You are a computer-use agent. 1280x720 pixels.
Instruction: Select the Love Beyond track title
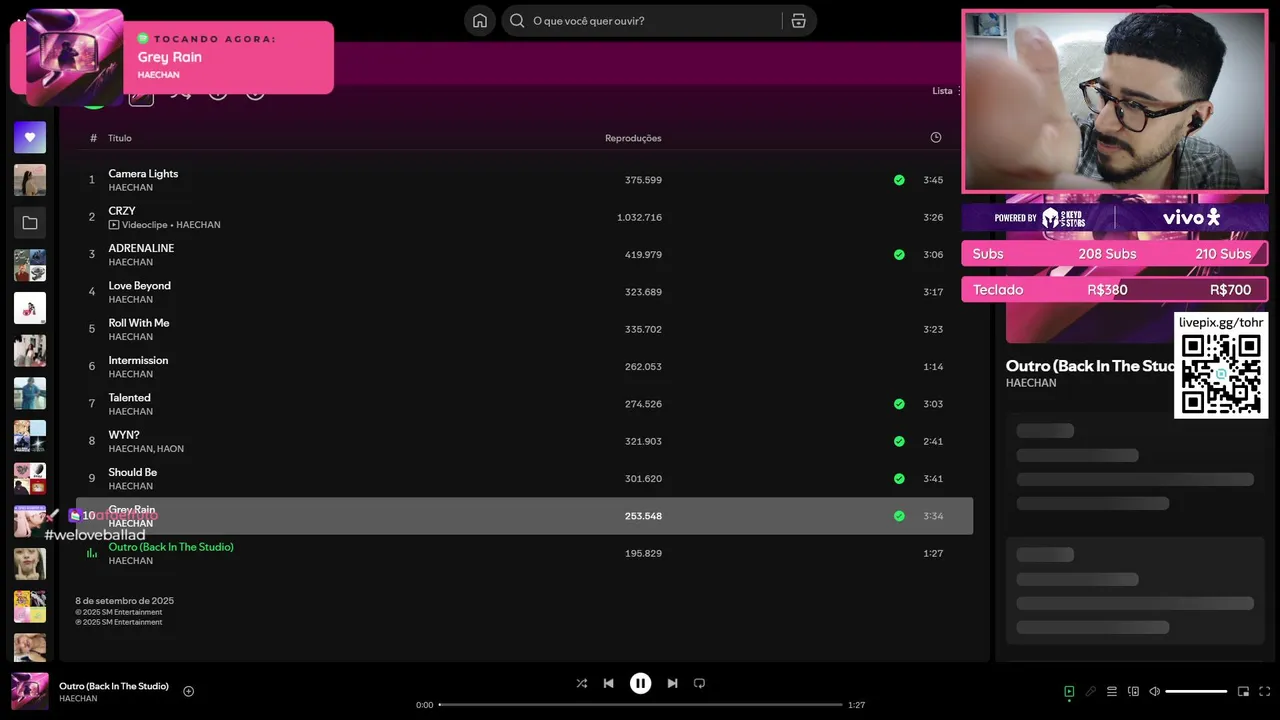point(140,286)
